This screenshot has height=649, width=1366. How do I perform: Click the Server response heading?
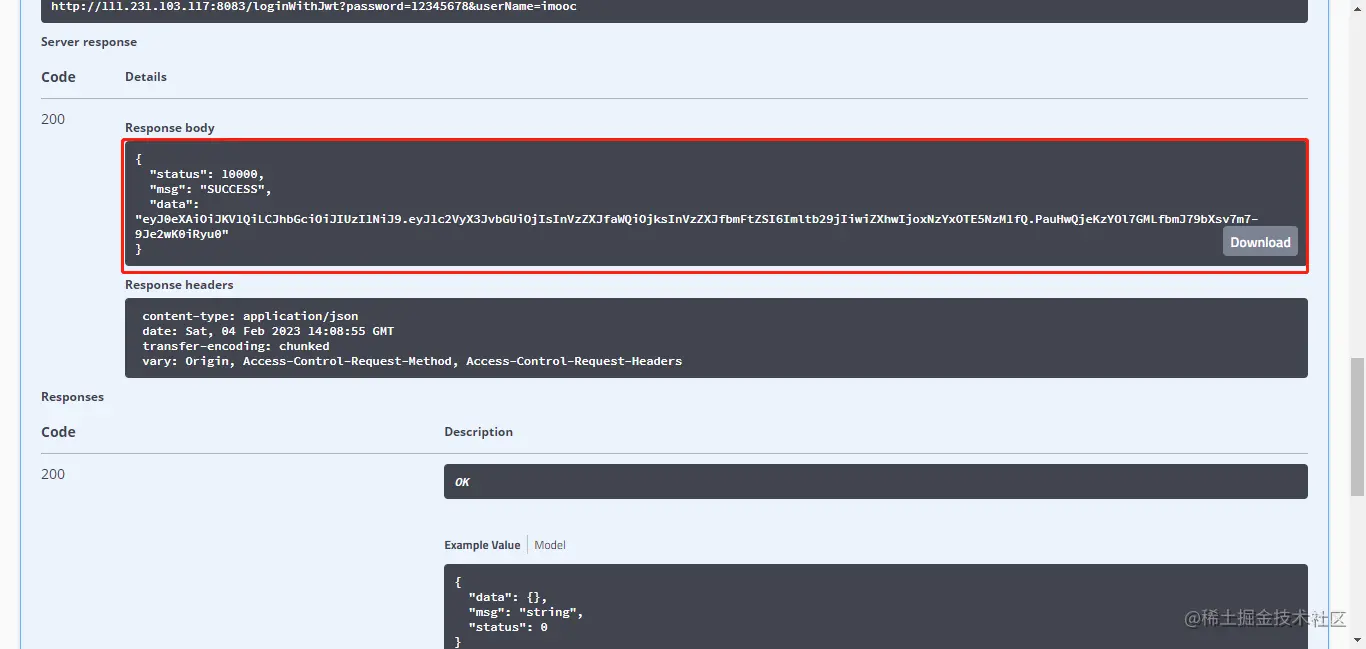[x=89, y=42]
